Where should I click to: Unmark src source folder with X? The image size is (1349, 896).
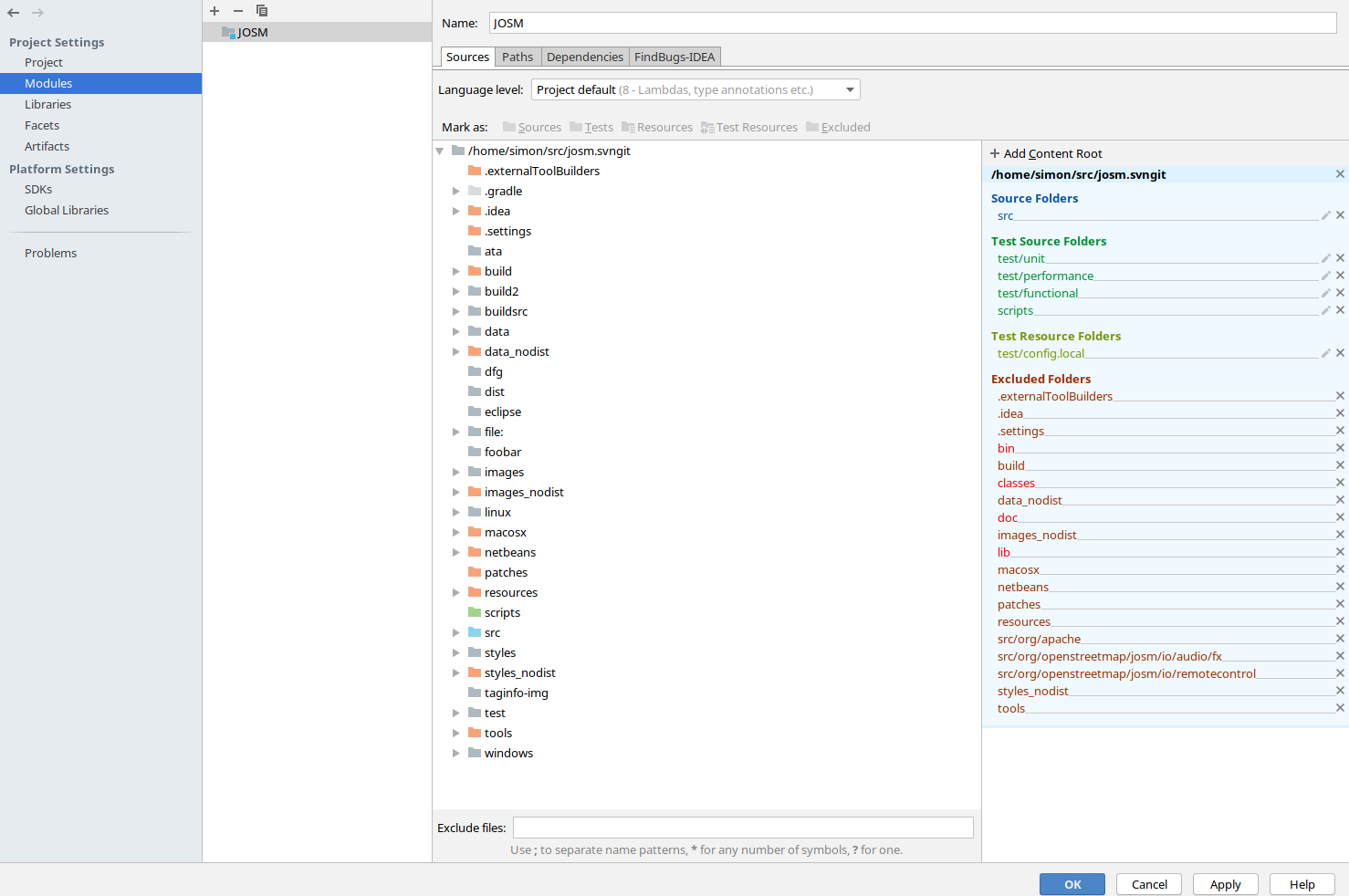(x=1340, y=215)
